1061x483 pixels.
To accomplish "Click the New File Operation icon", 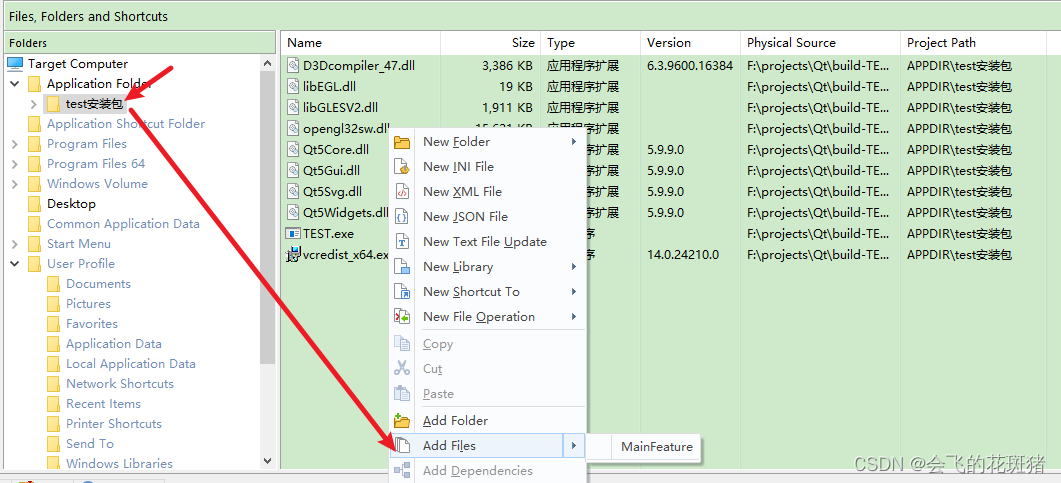I will coord(402,317).
